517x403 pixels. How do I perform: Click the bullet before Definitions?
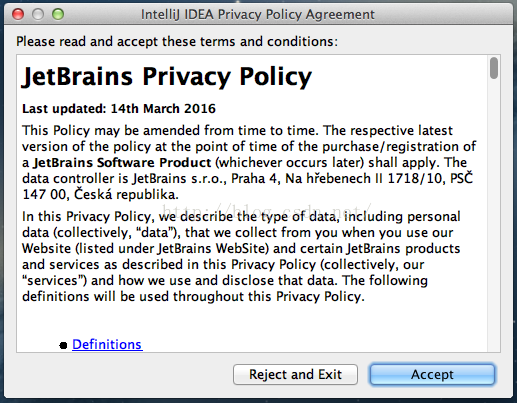point(63,345)
